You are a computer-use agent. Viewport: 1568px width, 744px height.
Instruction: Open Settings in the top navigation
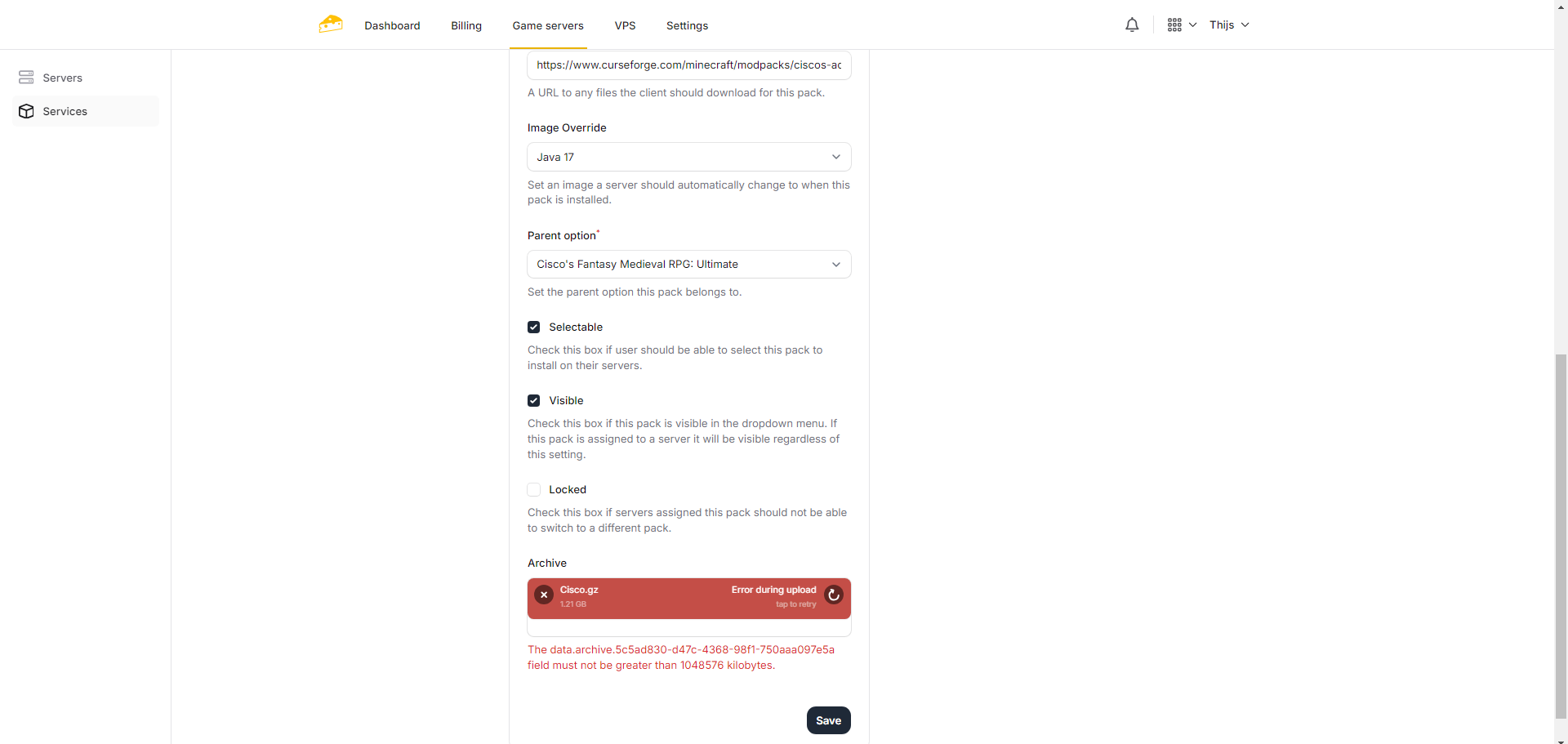point(687,26)
